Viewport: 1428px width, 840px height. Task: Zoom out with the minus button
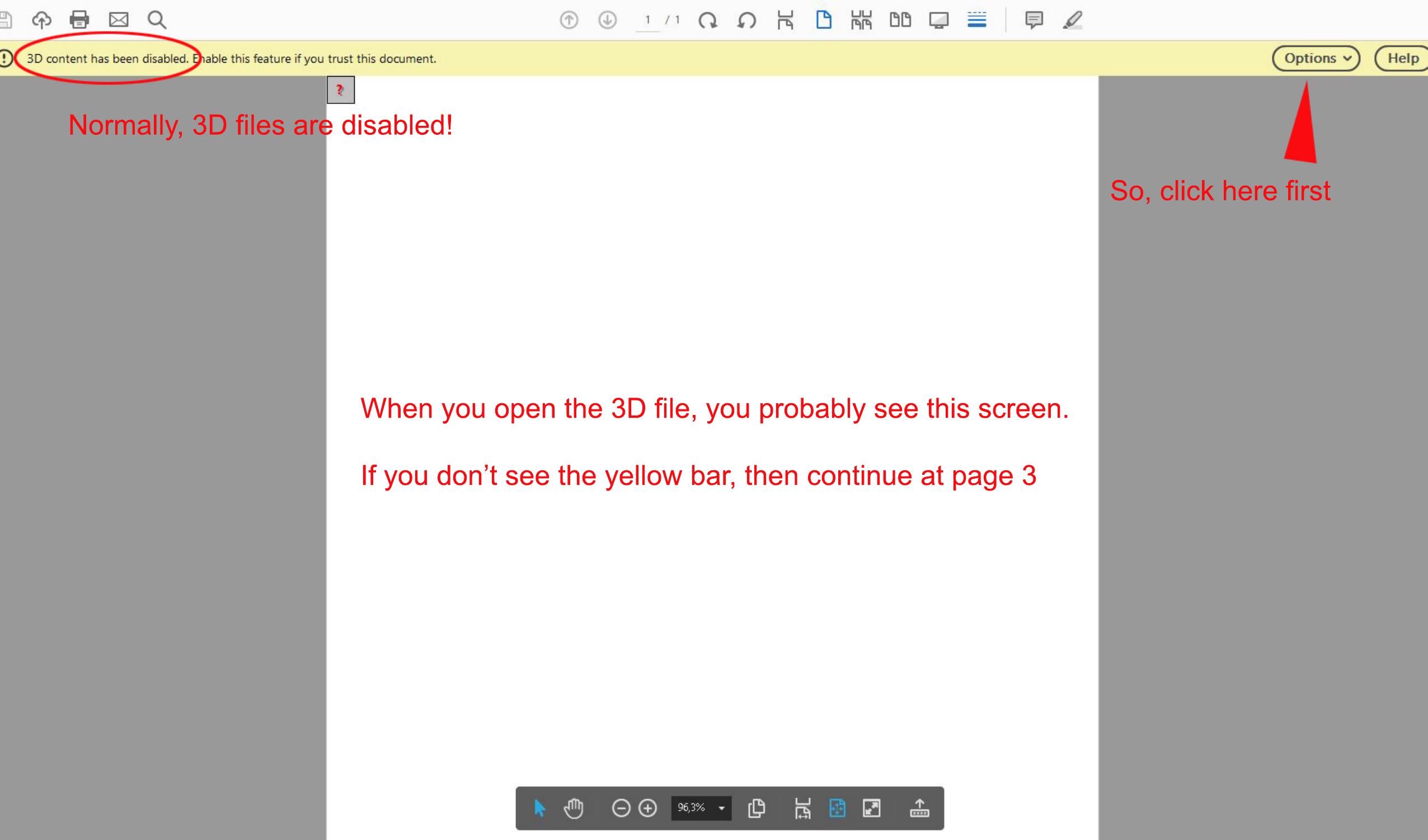[x=621, y=808]
